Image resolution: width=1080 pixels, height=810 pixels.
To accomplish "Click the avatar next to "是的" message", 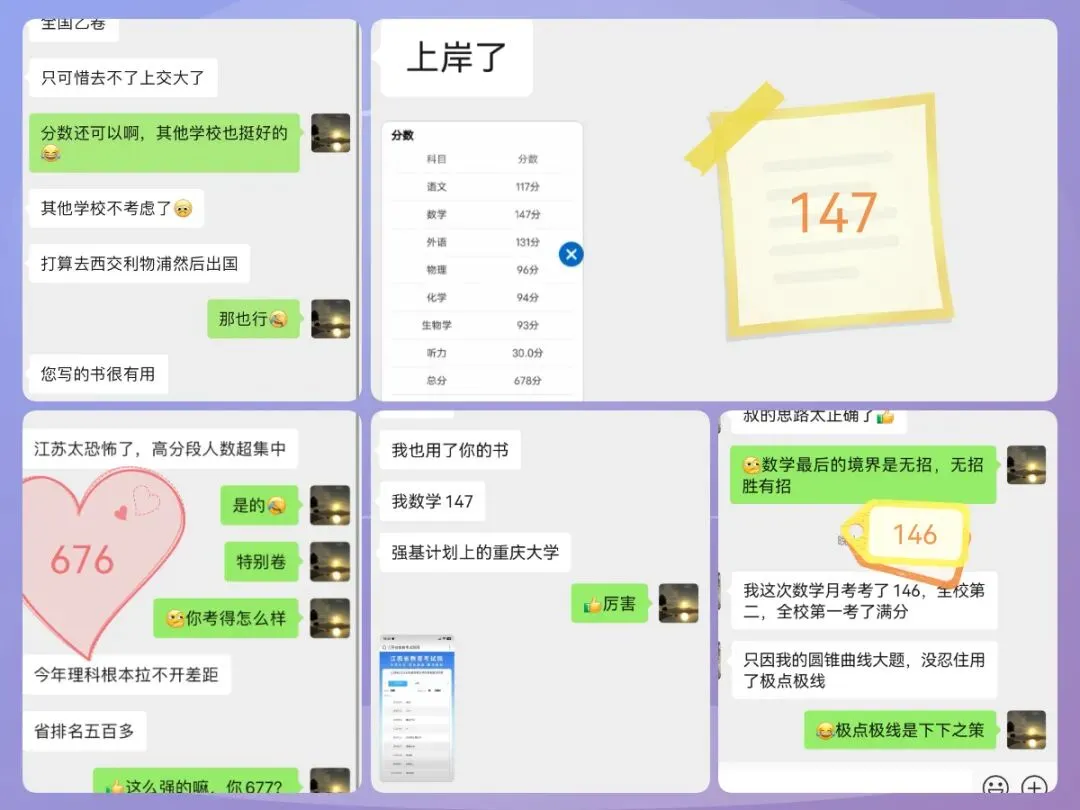I will (x=331, y=505).
